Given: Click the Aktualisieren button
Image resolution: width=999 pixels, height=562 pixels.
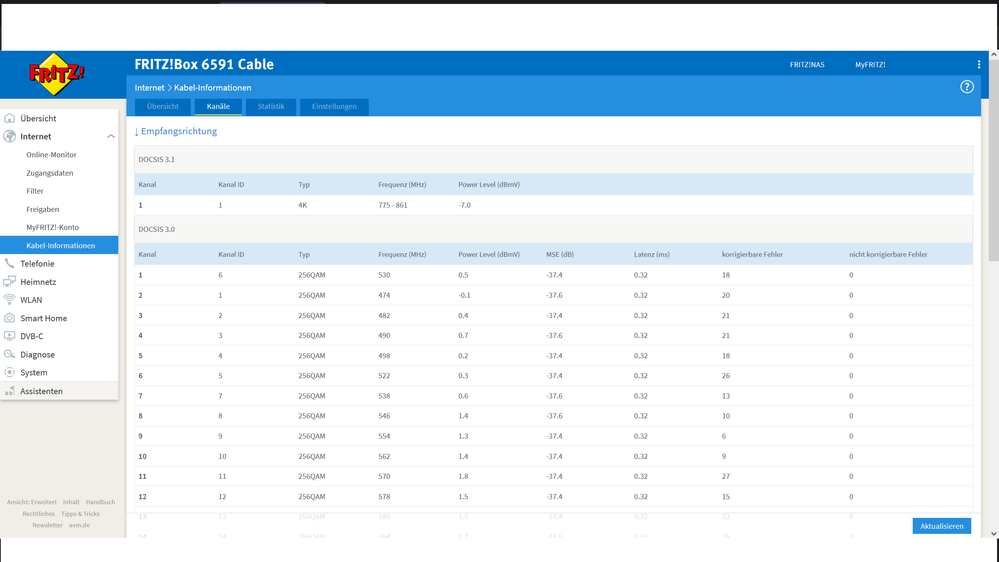Looking at the screenshot, I should (942, 526).
